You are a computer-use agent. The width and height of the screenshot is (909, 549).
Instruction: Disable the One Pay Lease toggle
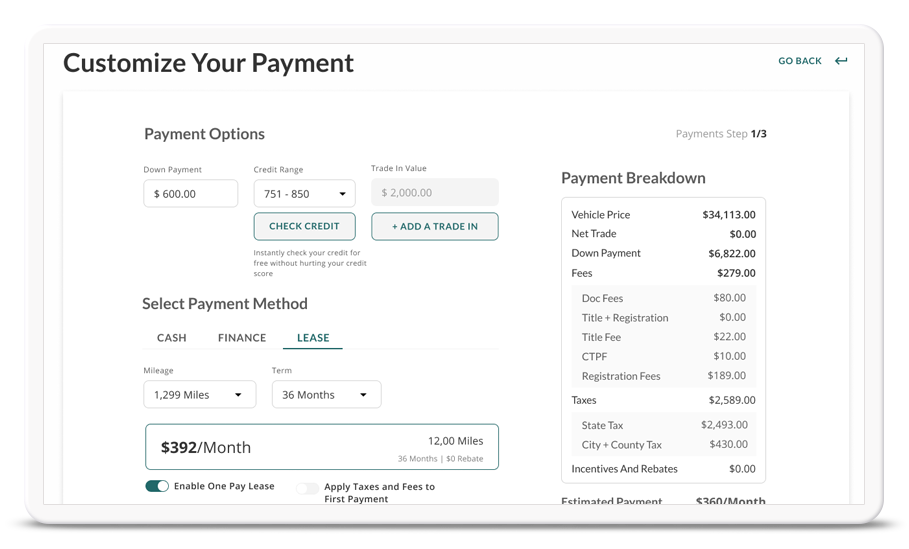(157, 486)
